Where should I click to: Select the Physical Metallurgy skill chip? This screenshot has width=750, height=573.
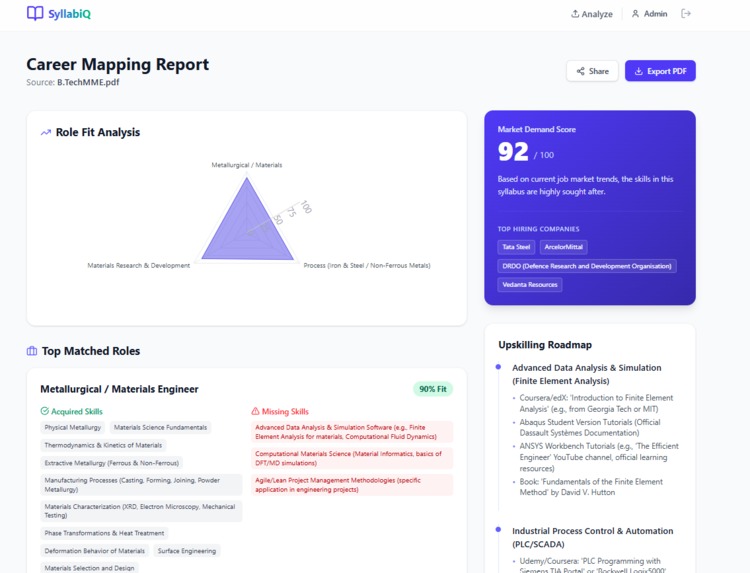tap(73, 428)
